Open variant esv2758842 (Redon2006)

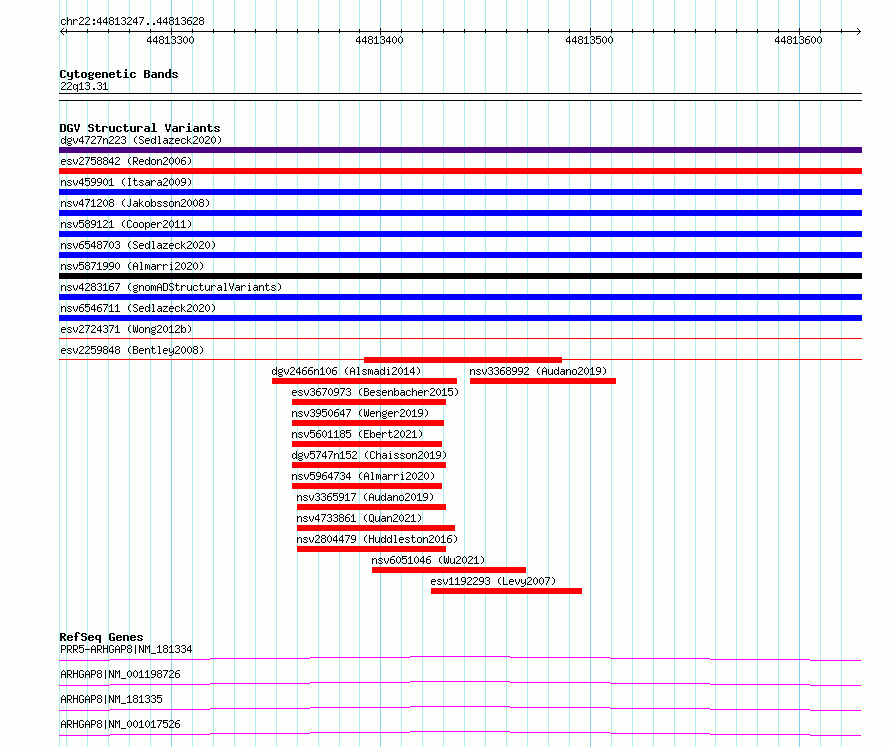coord(126,161)
